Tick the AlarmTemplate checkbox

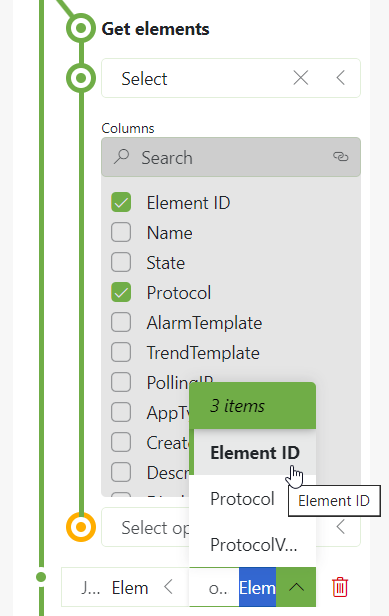(121, 323)
